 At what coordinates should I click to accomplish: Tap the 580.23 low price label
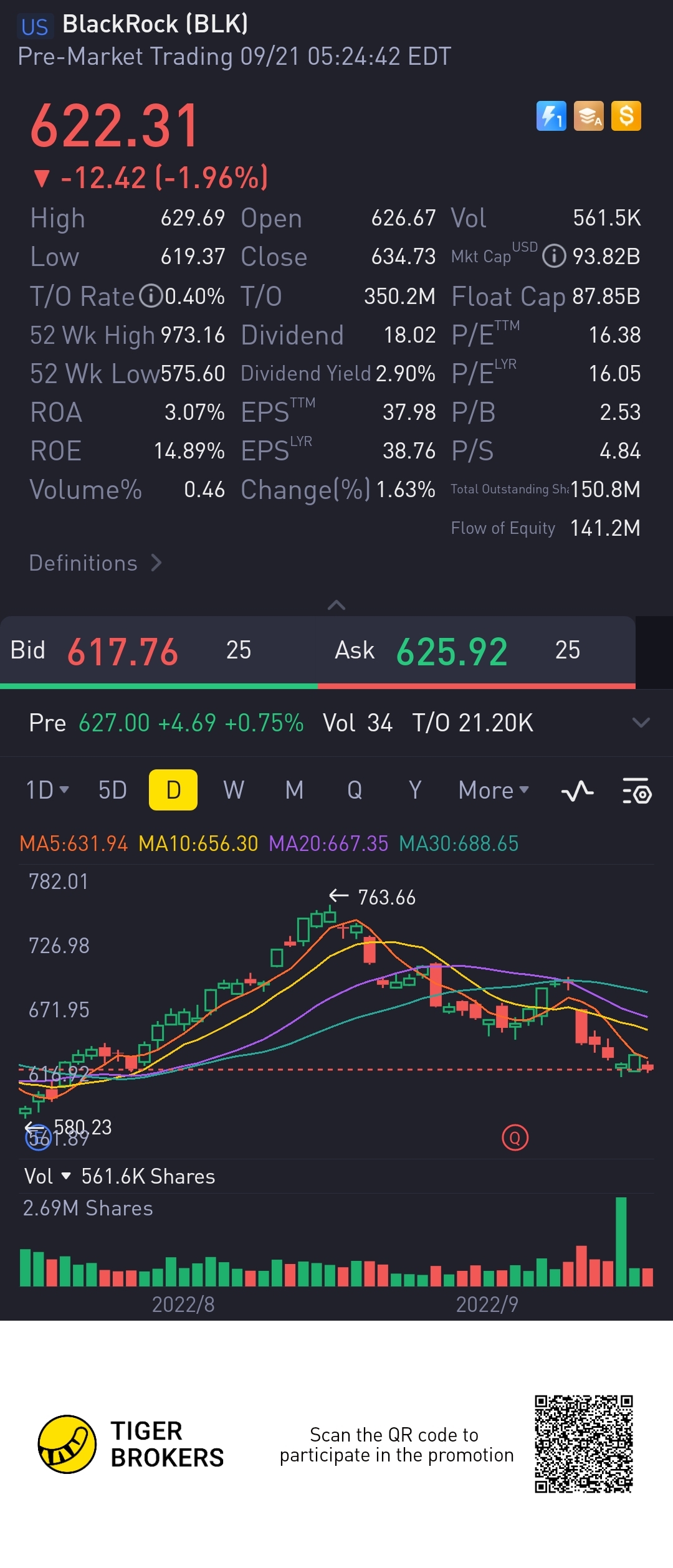(x=83, y=1127)
